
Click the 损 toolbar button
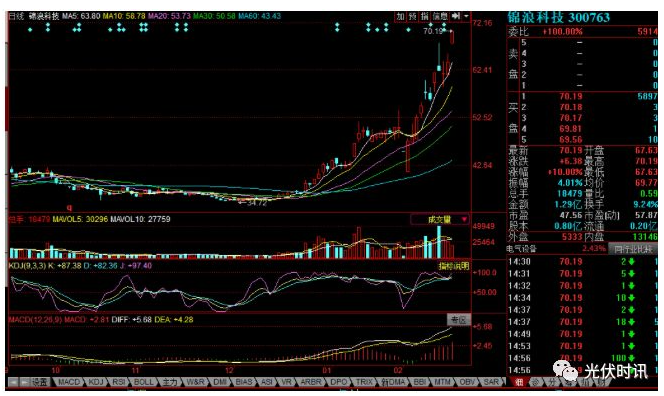424,16
